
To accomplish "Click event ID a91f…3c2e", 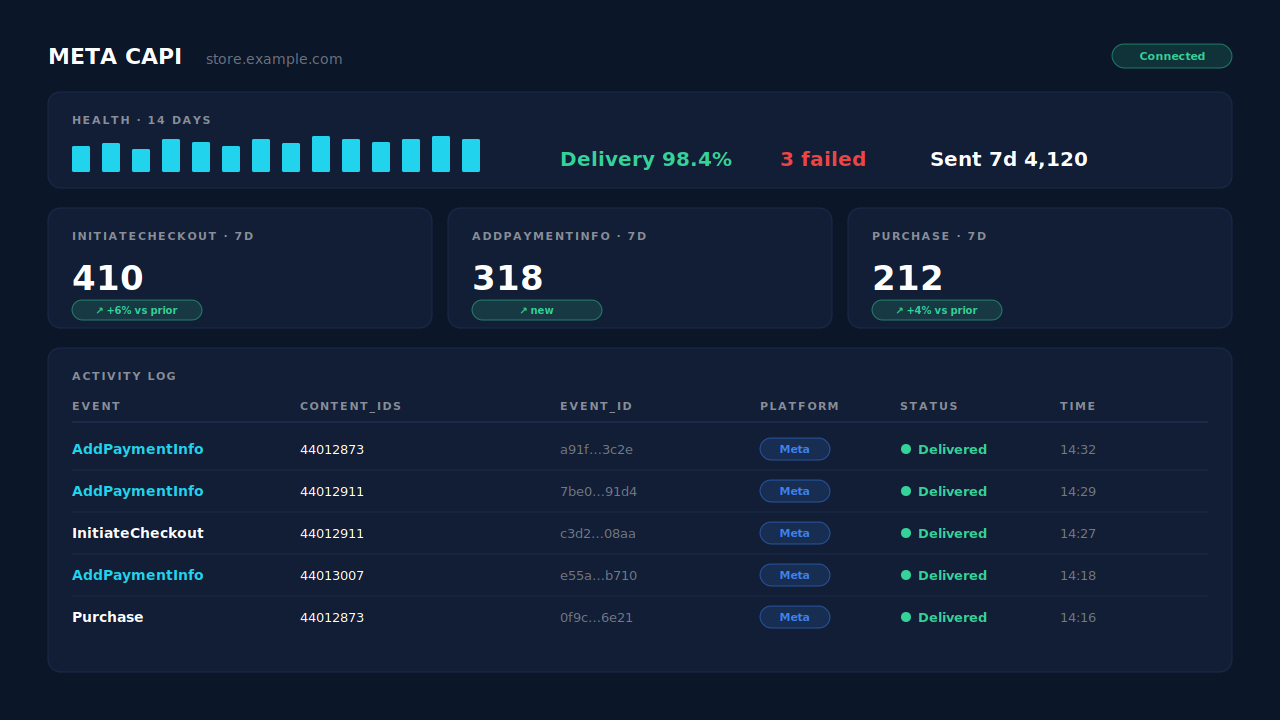I will 596,449.
